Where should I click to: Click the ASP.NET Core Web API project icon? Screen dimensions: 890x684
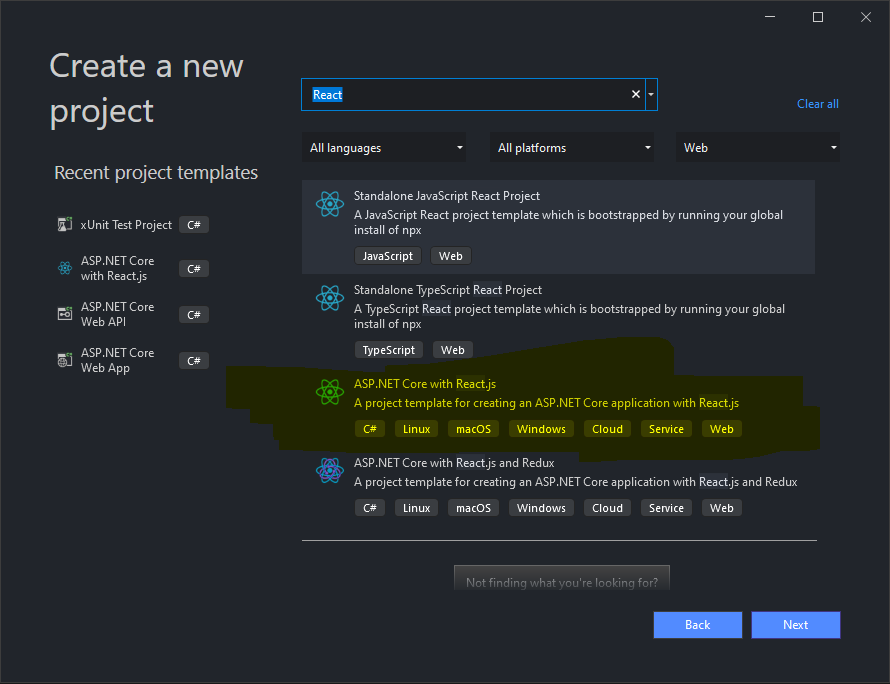(65, 313)
